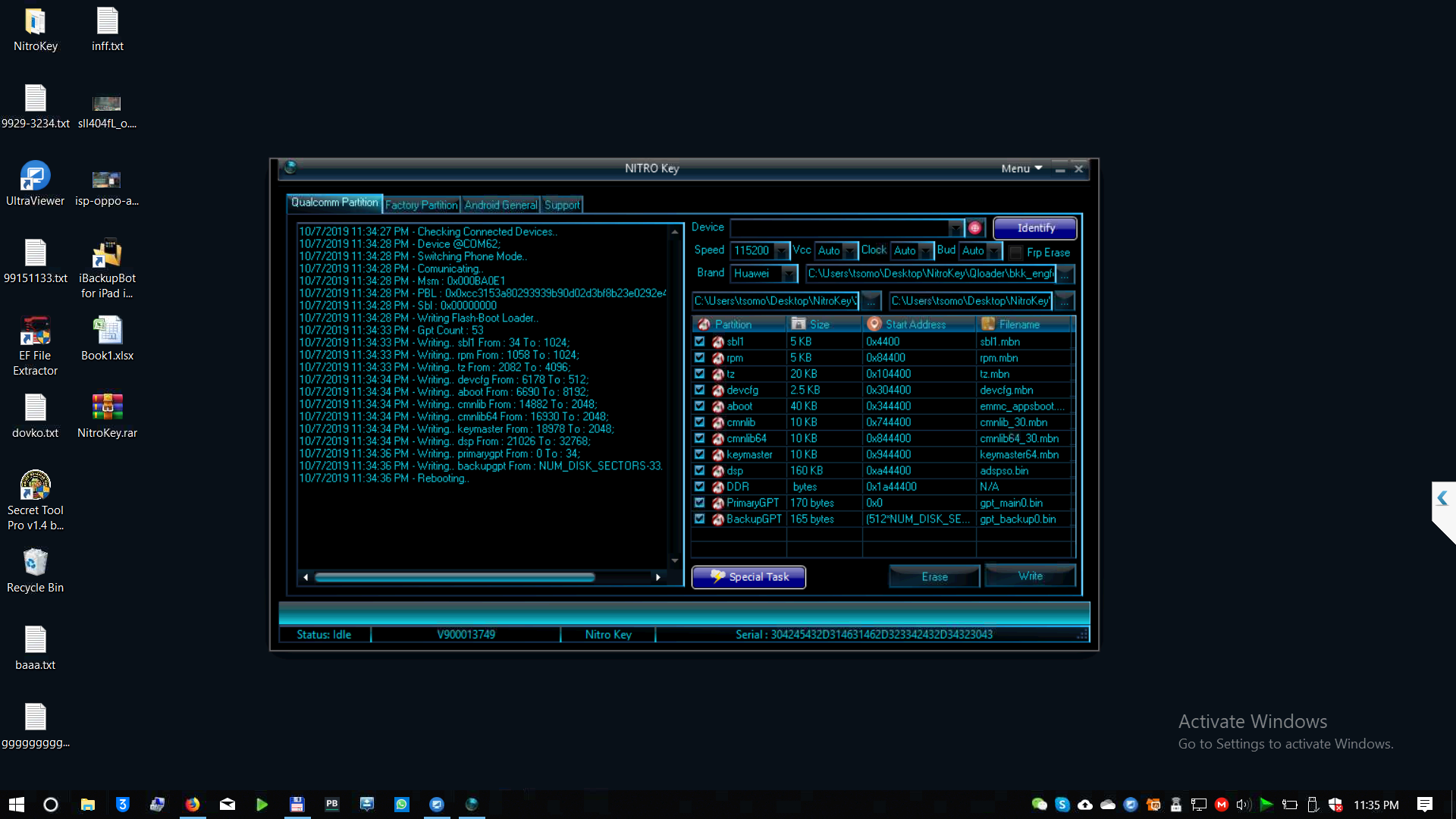Browse for Qloader file path
The width and height of the screenshot is (1456, 819).
tap(1065, 274)
